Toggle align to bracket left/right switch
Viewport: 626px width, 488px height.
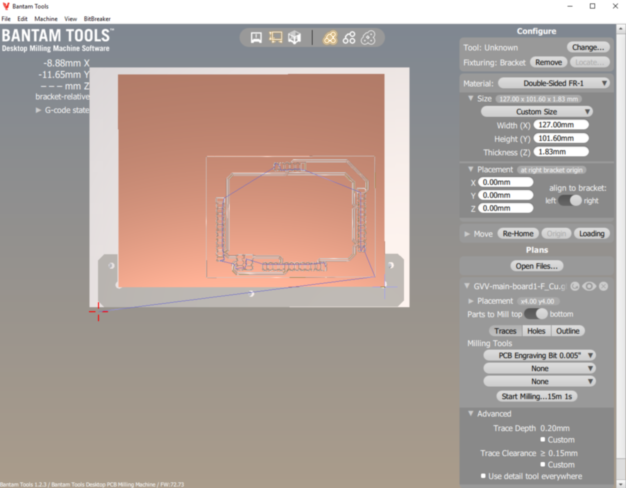(x=570, y=200)
